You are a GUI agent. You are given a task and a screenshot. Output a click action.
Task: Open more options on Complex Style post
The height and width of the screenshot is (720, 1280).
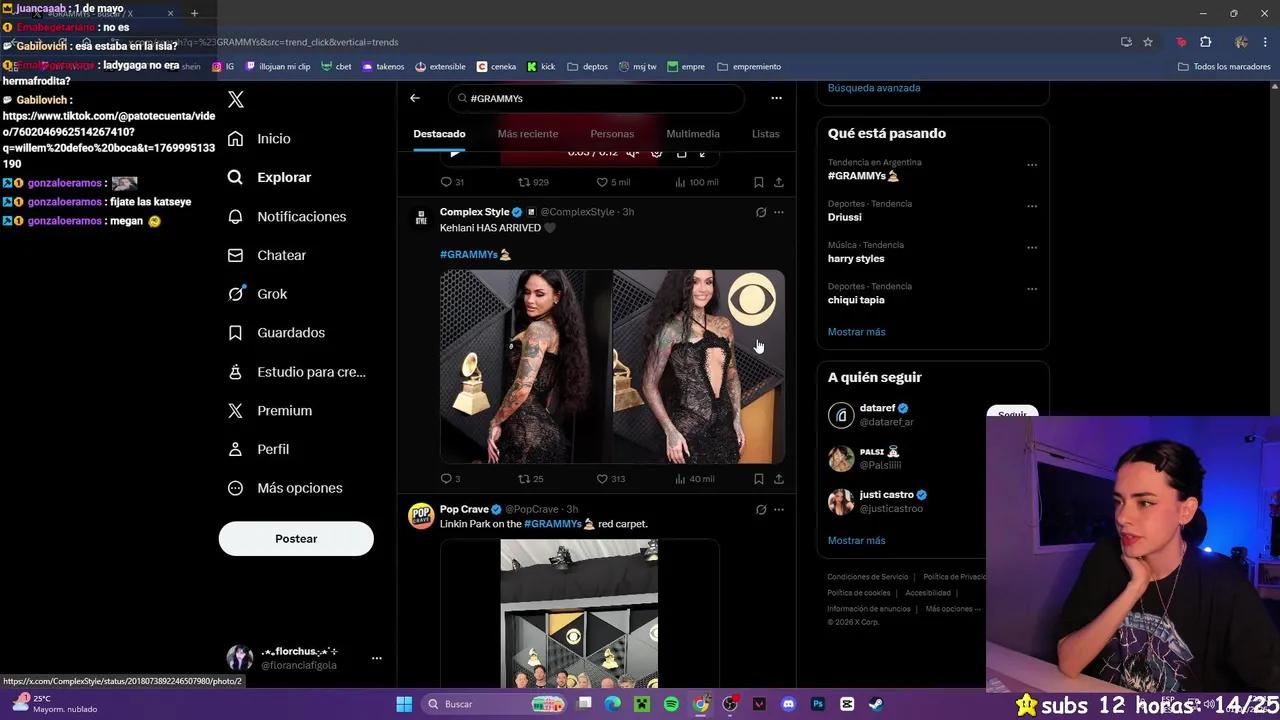[779, 212]
